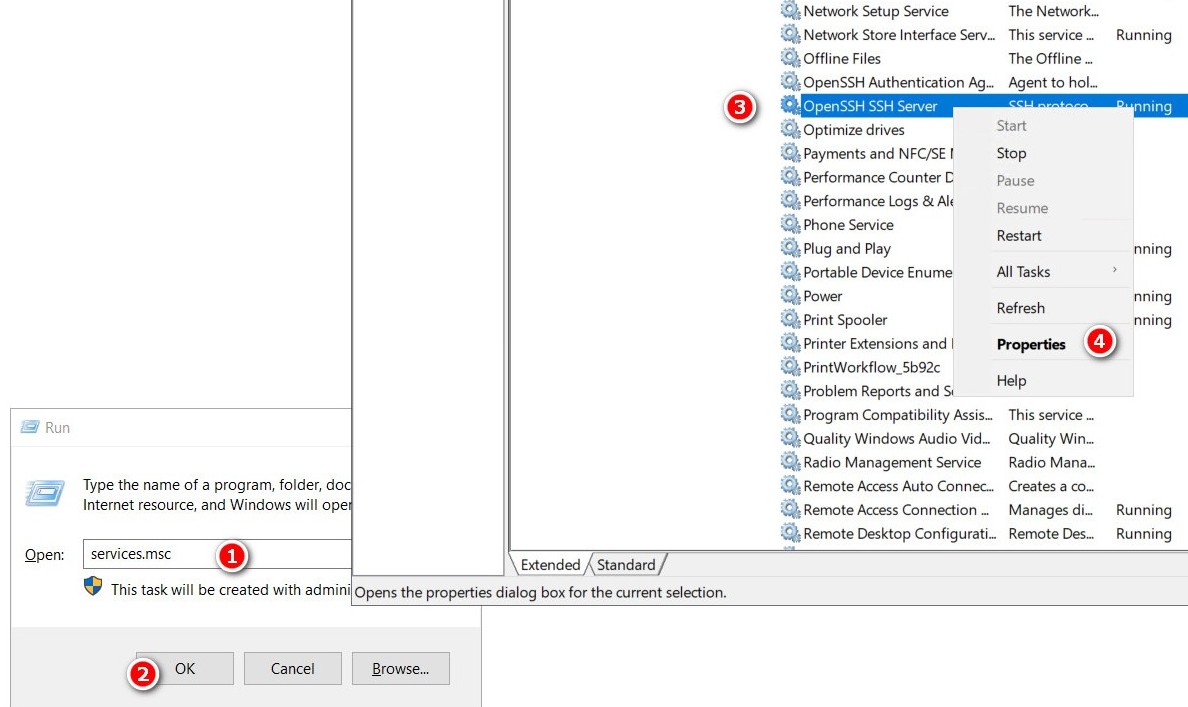Choose Stop from the context menu
The width and height of the screenshot is (1188, 707).
click(x=1011, y=153)
